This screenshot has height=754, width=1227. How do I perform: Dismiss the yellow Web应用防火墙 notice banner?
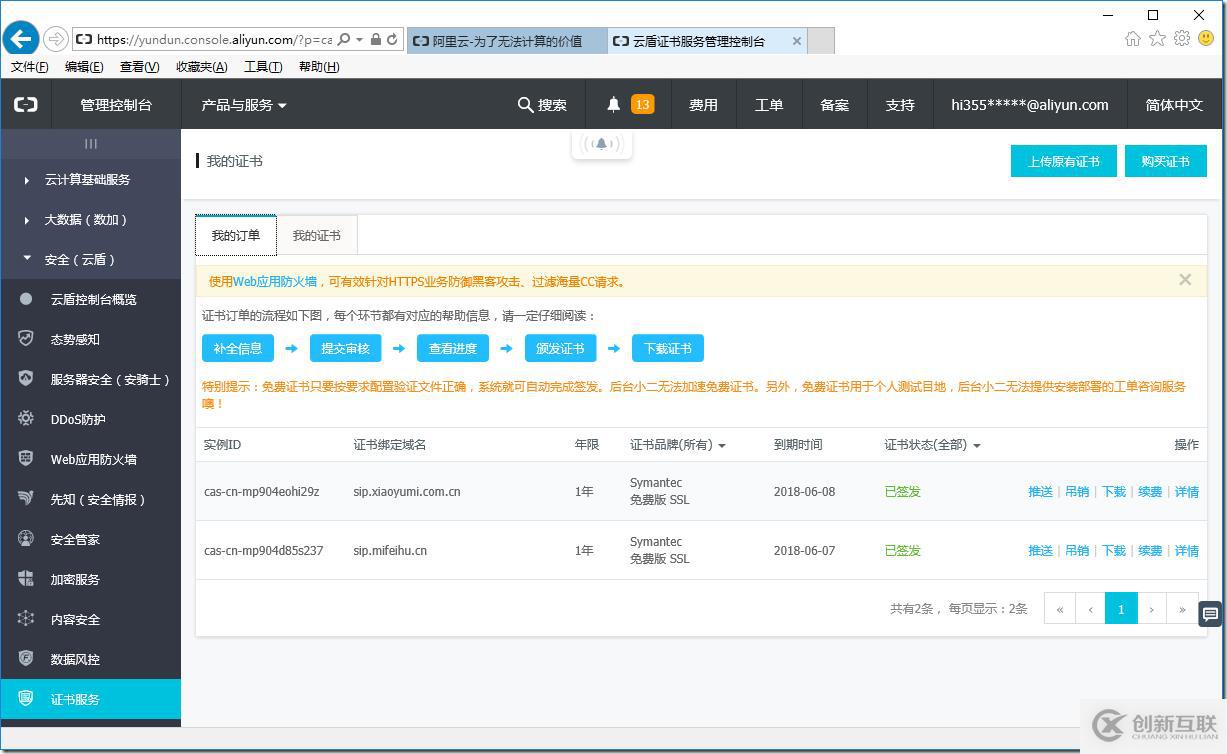pos(1185,280)
